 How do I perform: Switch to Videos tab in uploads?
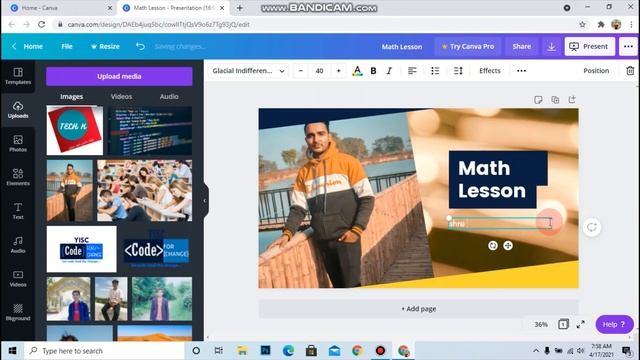[x=121, y=97]
